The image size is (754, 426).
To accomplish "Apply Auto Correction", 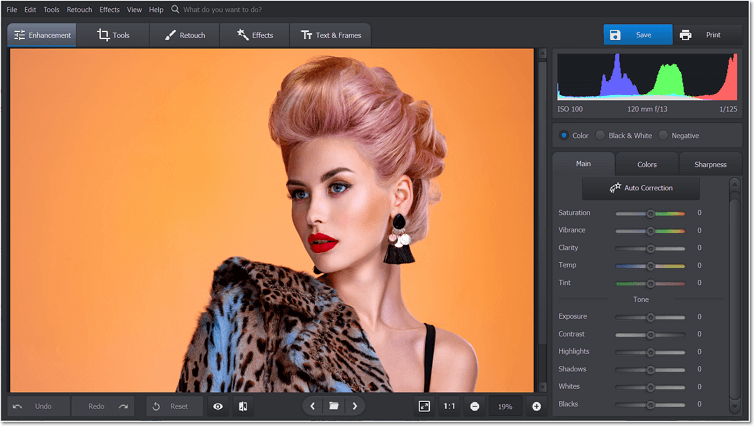I will 641,188.
